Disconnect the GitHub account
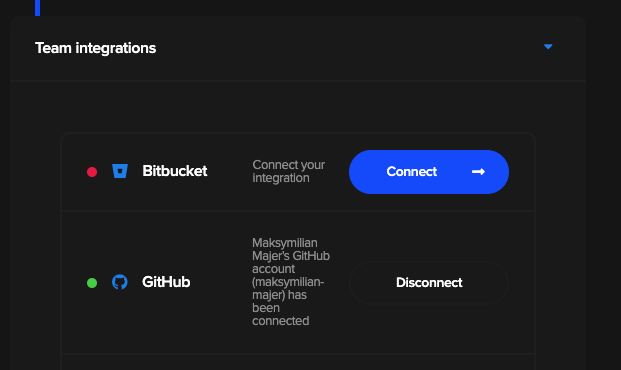 click(x=429, y=282)
